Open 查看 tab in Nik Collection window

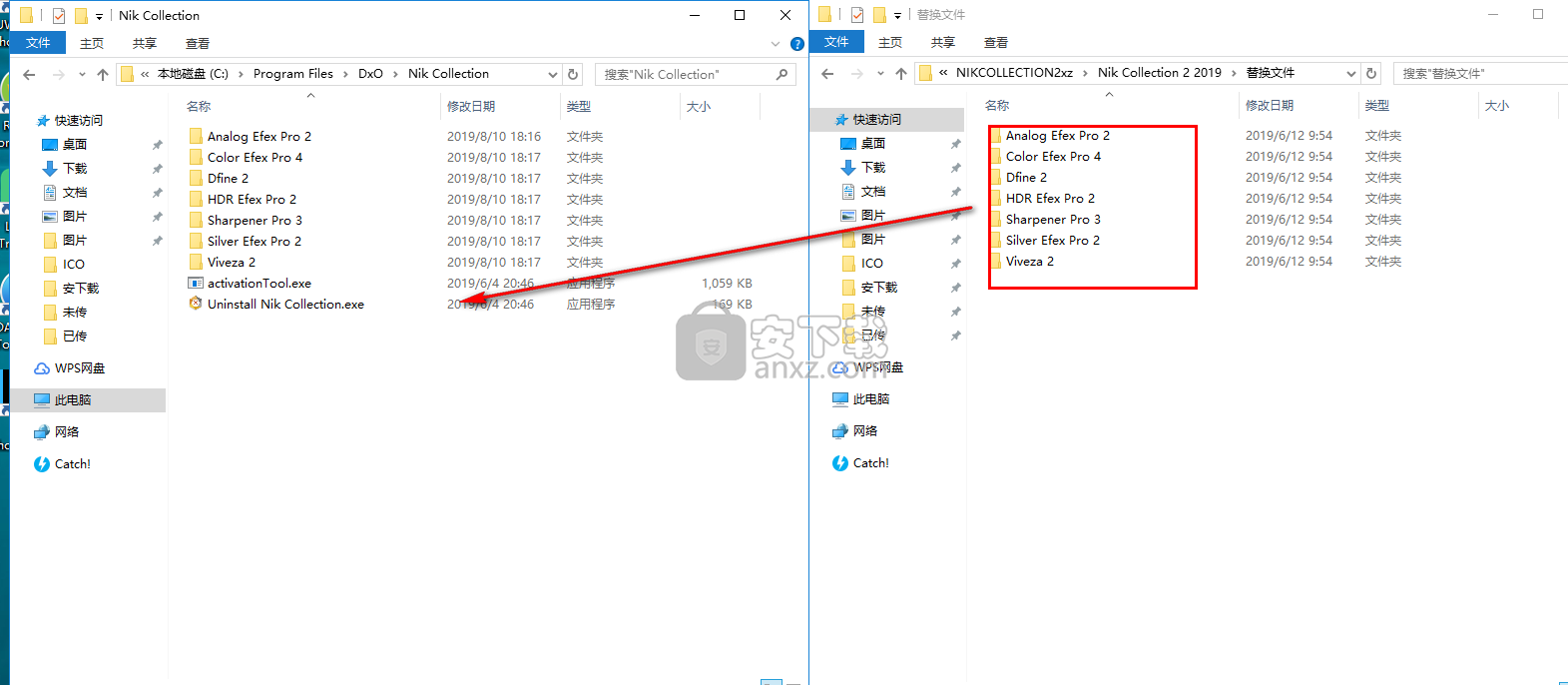198,44
